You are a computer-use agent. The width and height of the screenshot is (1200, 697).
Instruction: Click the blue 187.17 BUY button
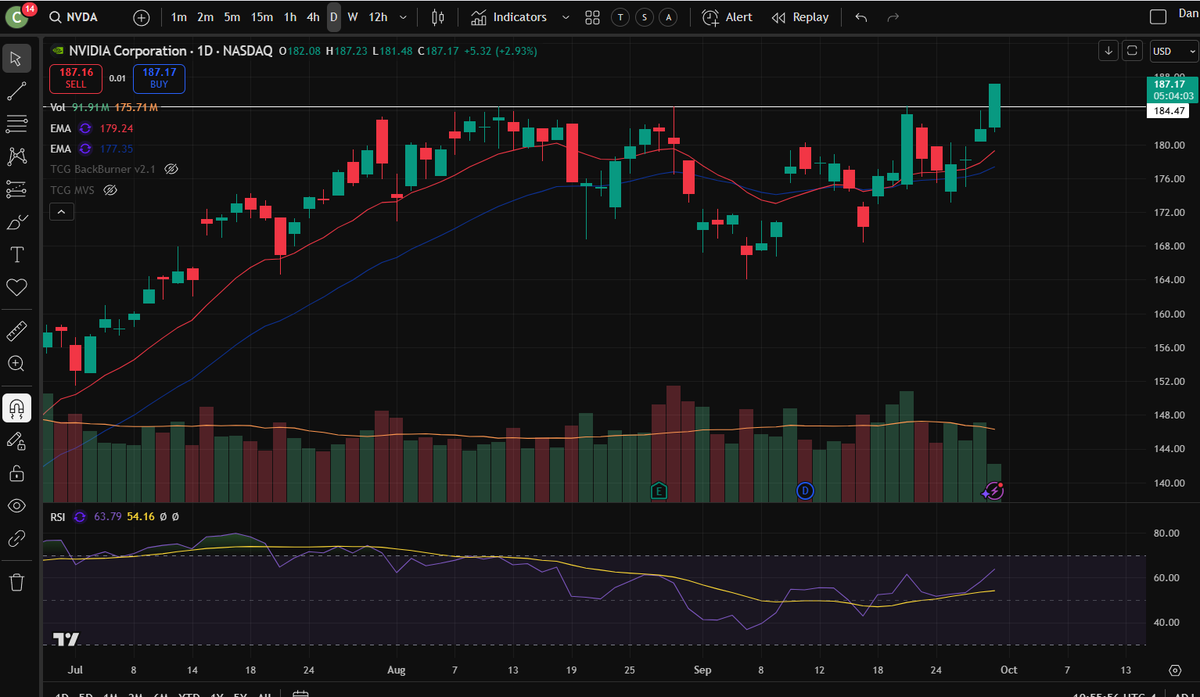pos(159,78)
